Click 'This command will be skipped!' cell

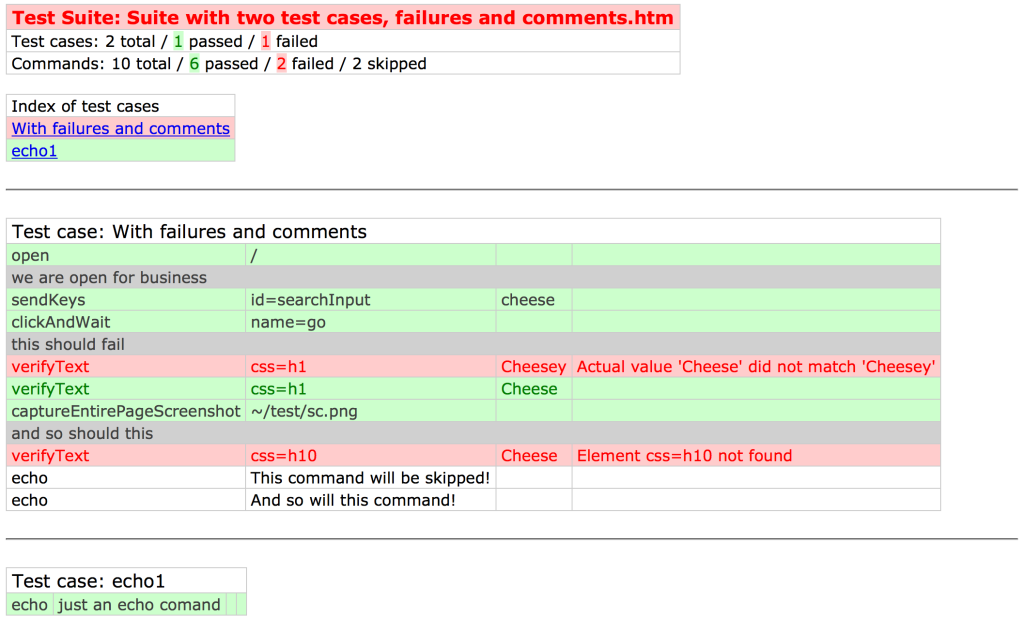coord(371,477)
